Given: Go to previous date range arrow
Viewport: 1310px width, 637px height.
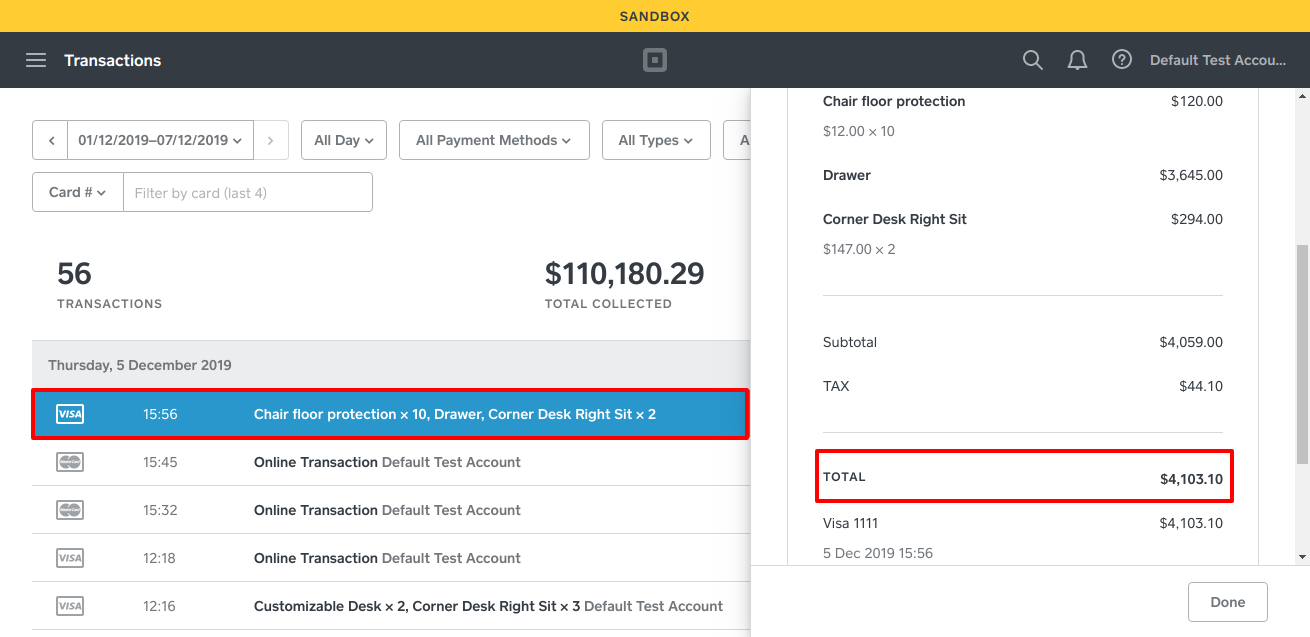Looking at the screenshot, I should (x=50, y=141).
